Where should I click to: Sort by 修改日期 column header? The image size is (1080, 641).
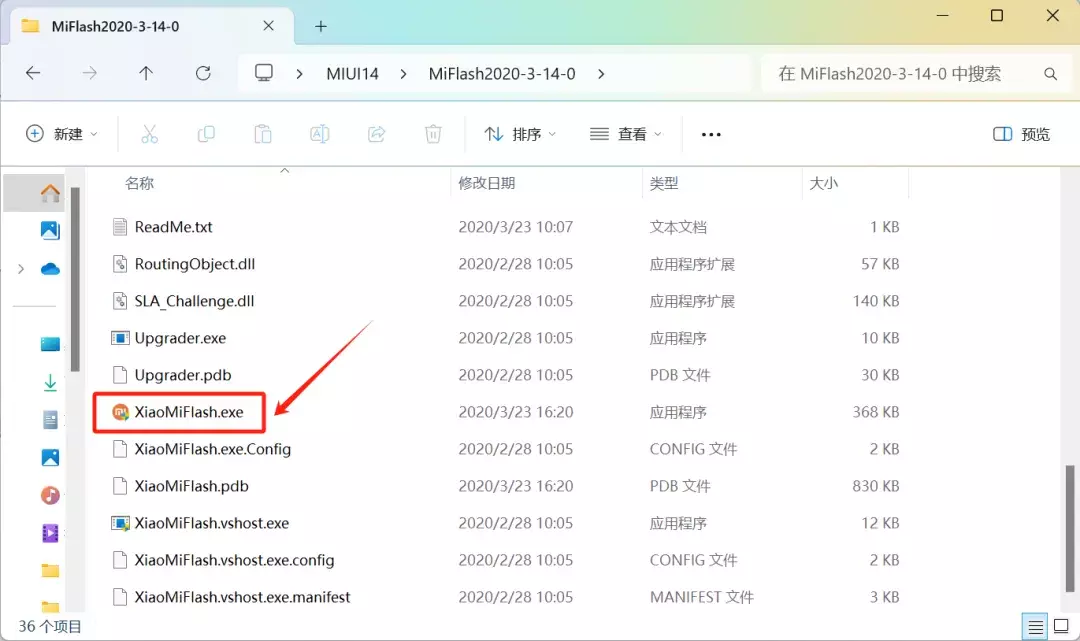[x=486, y=183]
